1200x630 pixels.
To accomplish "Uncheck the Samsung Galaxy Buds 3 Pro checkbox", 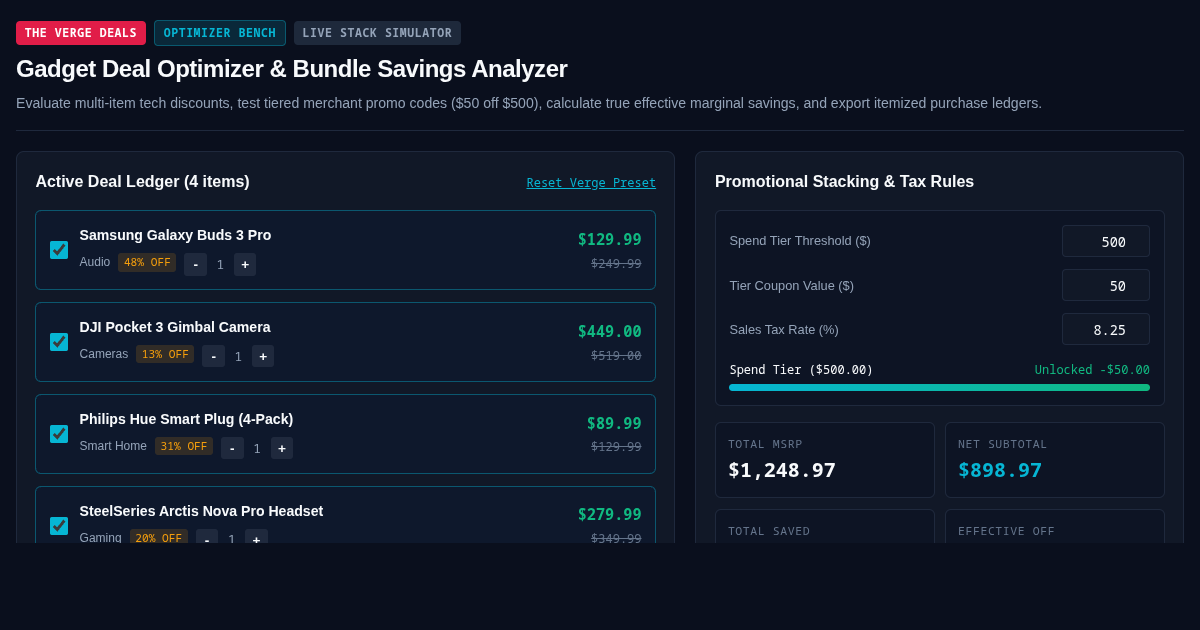I will pyautogui.click(x=59, y=250).
